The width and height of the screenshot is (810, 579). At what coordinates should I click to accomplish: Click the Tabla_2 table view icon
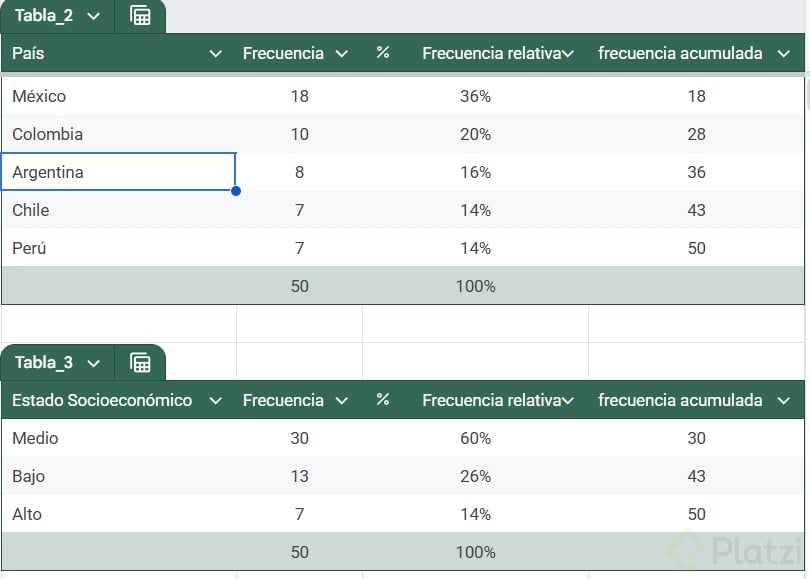(x=140, y=16)
